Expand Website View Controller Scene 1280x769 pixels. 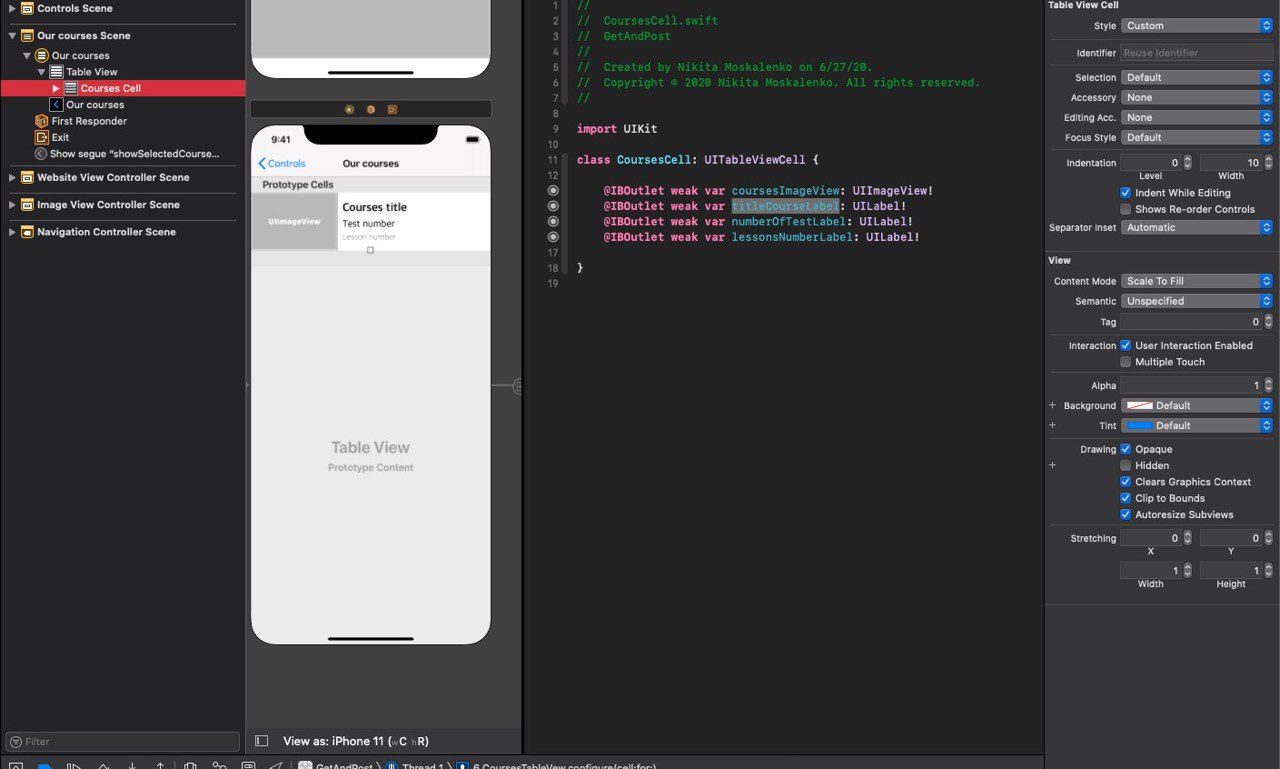tap(12, 177)
